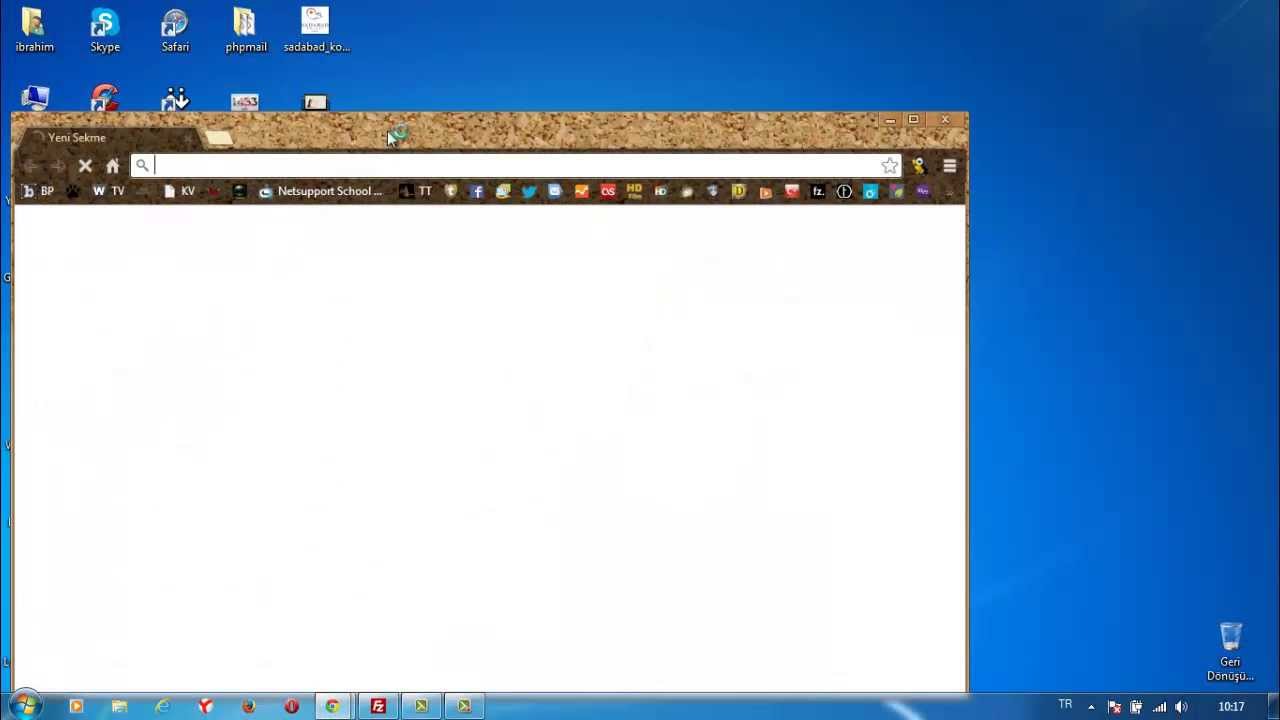Open a new tab with the new tab button
The image size is (1280, 720).
pyautogui.click(x=219, y=138)
